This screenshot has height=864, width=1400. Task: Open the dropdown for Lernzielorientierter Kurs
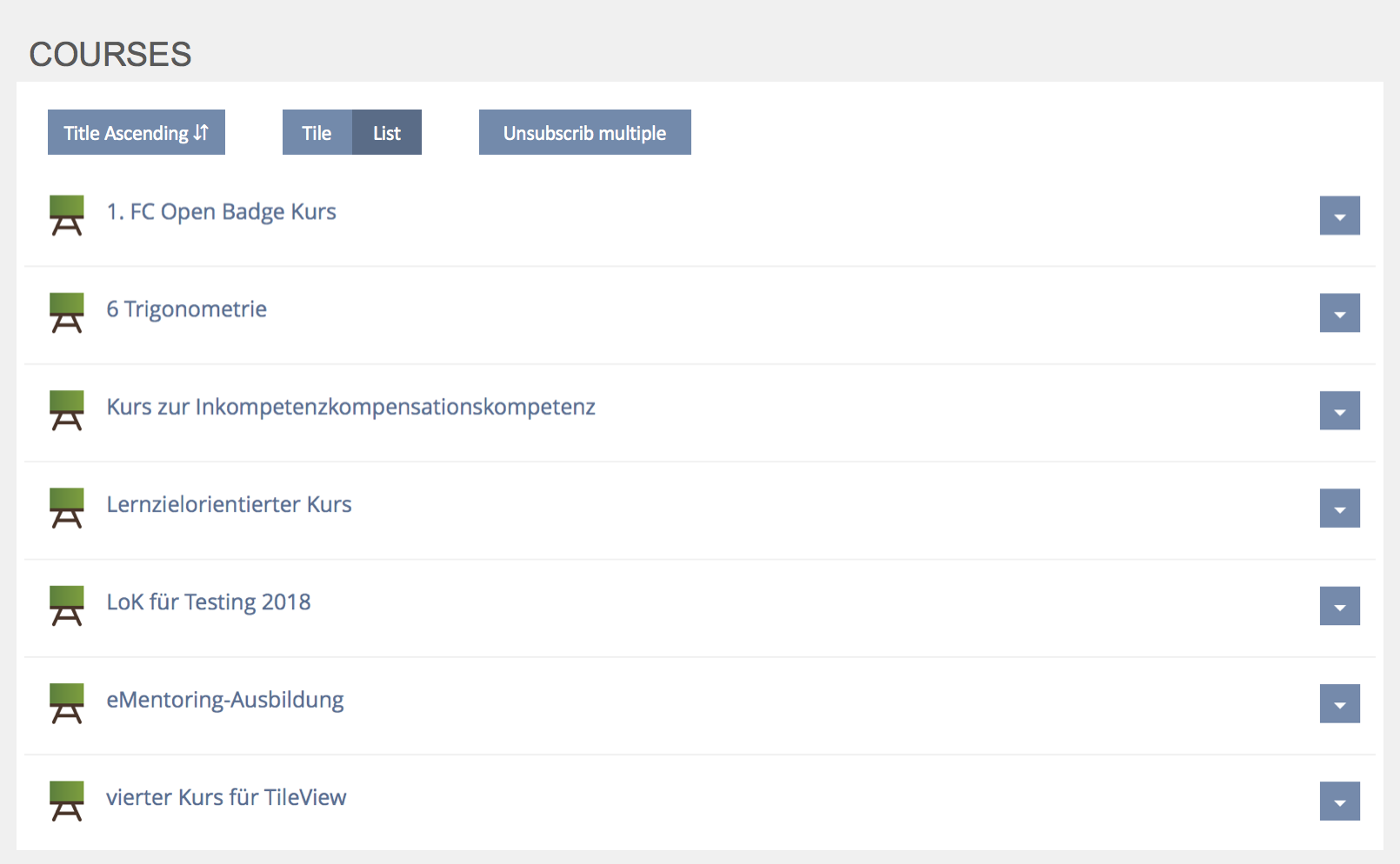[x=1339, y=508]
